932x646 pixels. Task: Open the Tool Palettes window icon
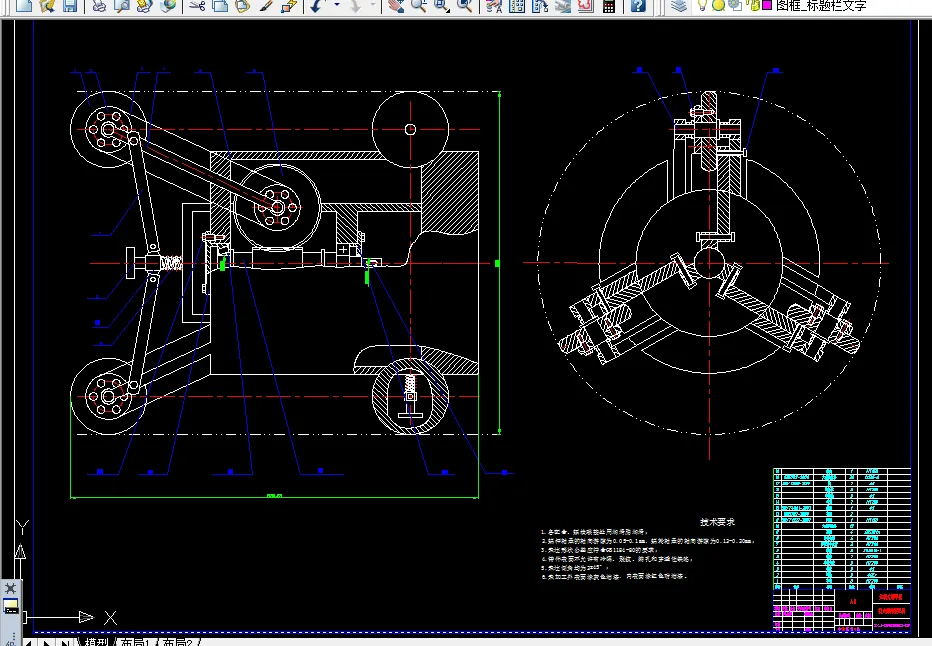(x=540, y=5)
